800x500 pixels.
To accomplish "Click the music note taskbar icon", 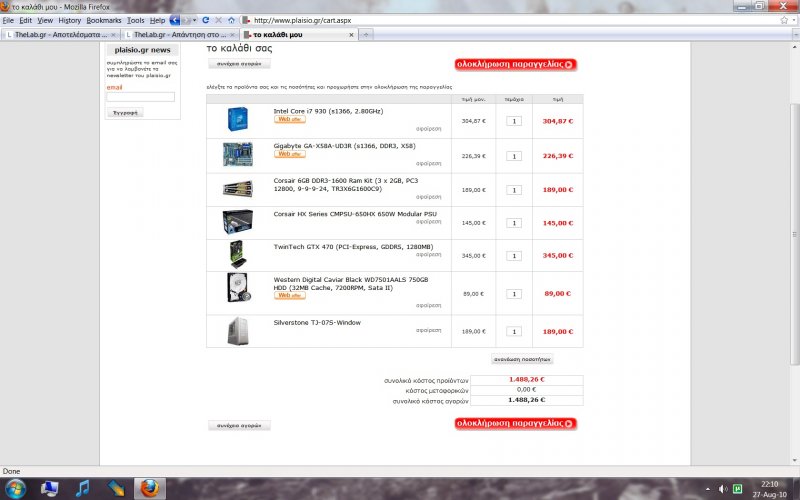I will click(82, 489).
